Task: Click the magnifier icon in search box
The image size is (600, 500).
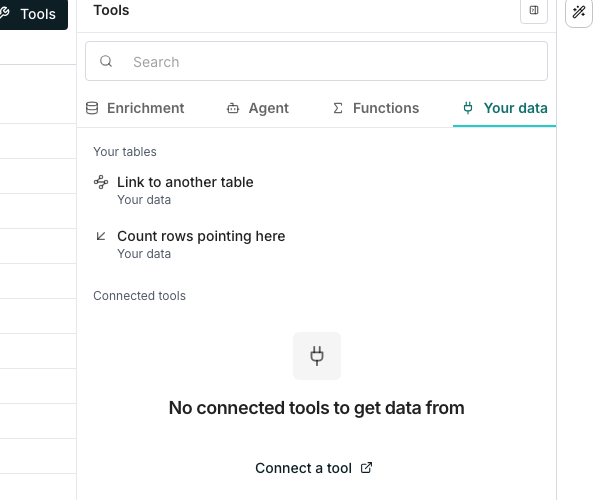Action: tap(106, 61)
